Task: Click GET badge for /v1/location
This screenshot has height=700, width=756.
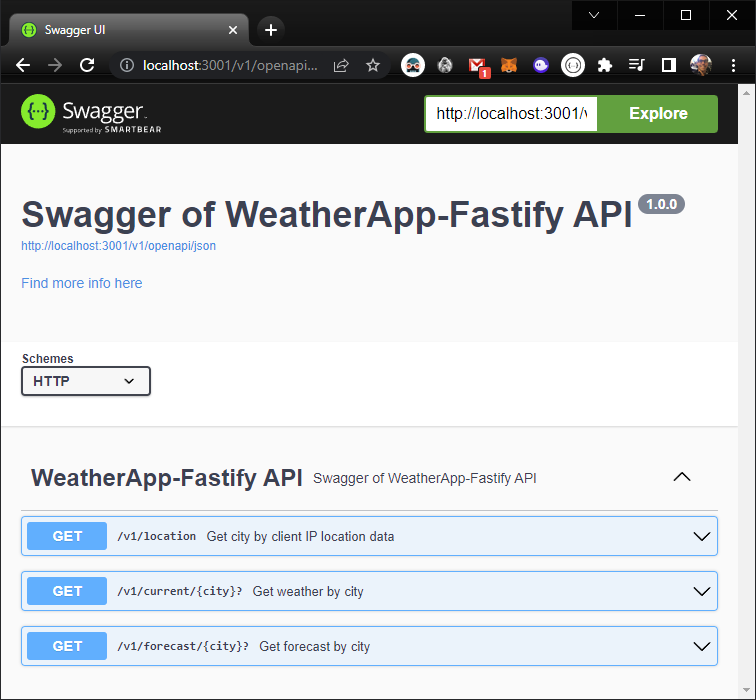Action: click(x=67, y=536)
